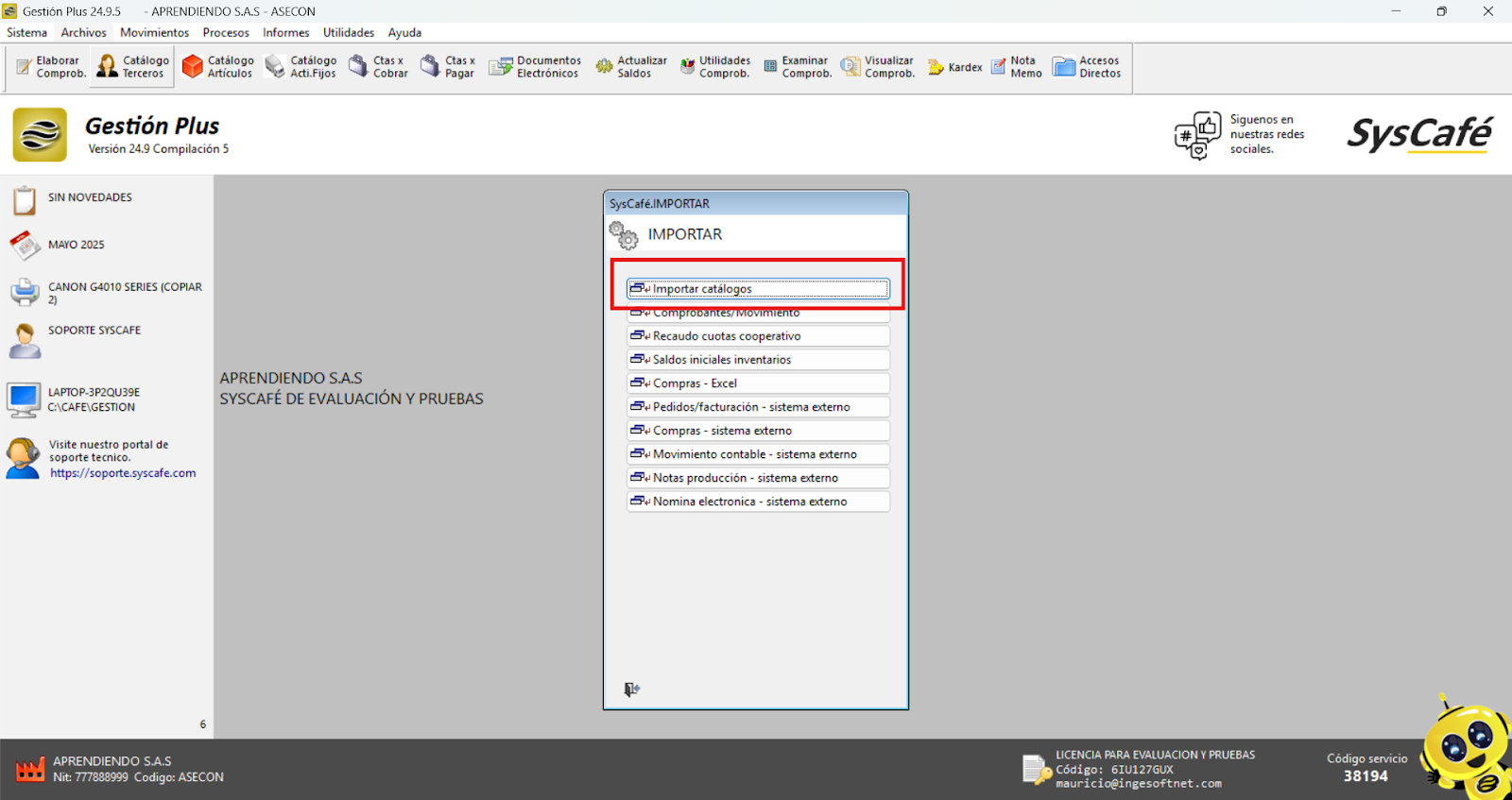
Task: Open the soporte.syscafe.com link
Action: click(123, 473)
